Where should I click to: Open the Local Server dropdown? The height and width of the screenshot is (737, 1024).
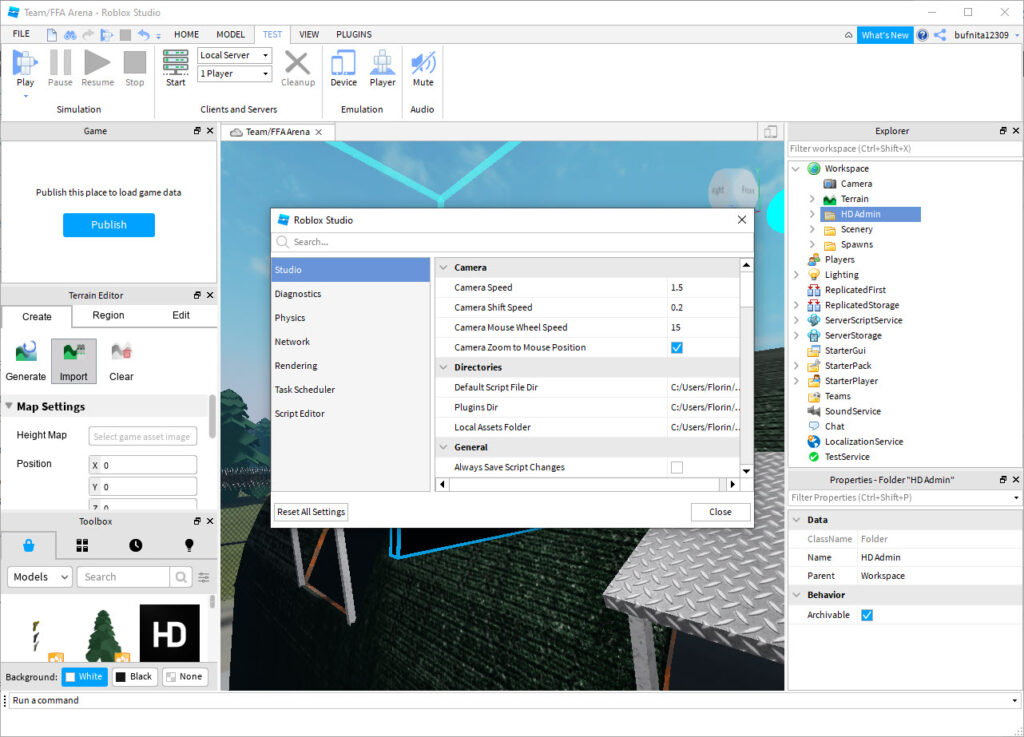(234, 55)
